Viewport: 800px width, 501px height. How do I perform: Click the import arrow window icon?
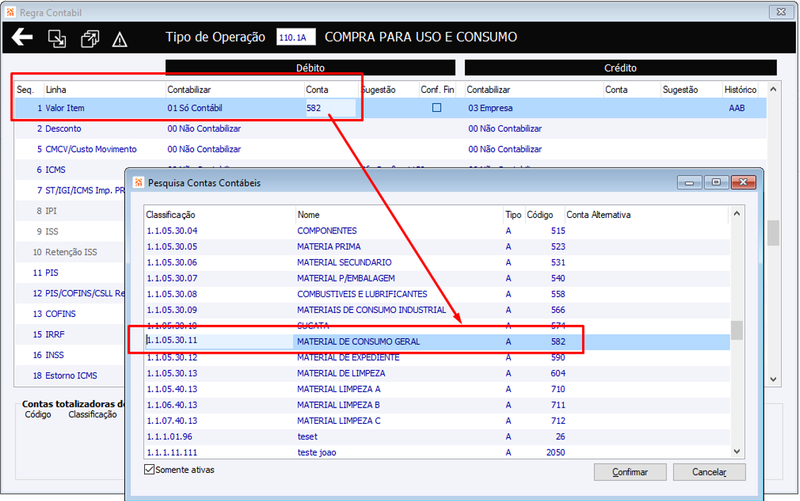tap(57, 39)
